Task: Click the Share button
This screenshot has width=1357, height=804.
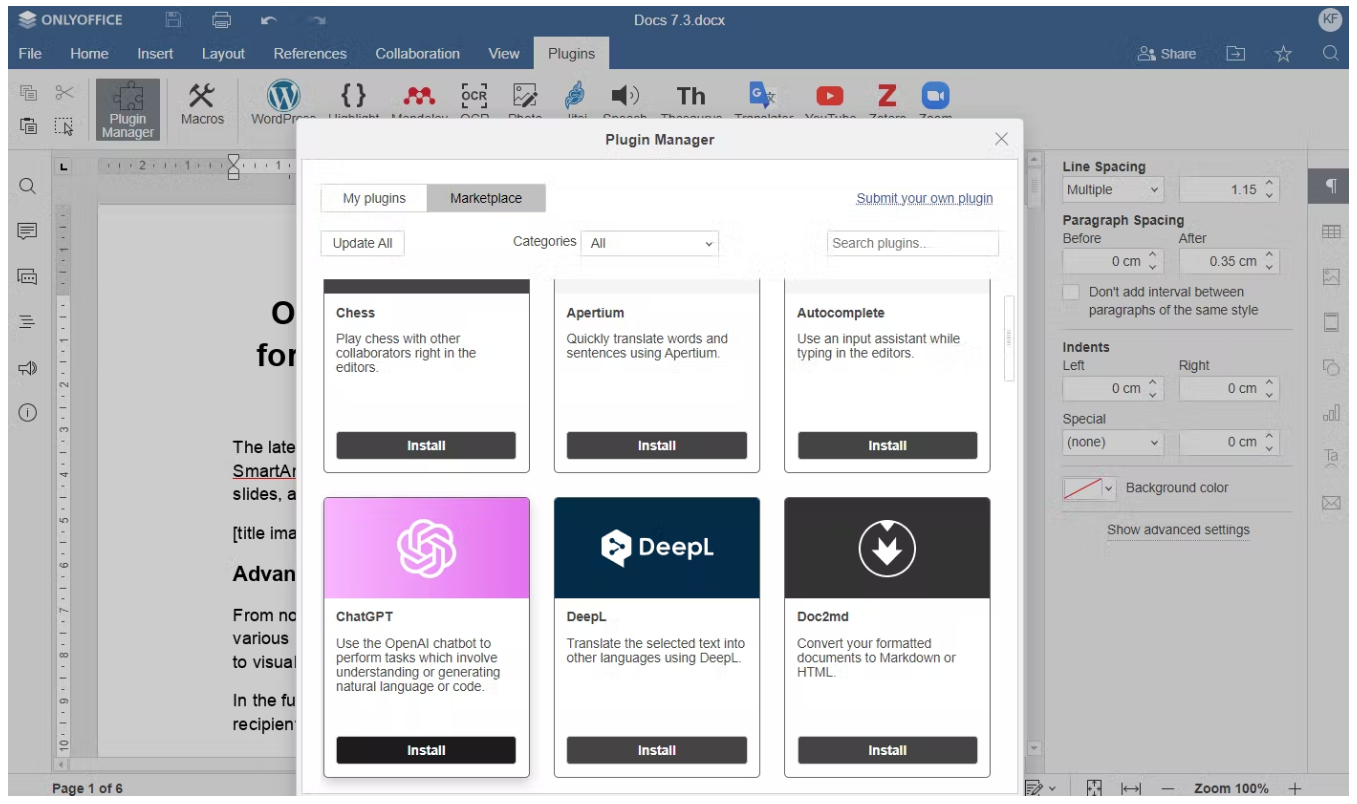Action: pyautogui.click(x=1166, y=54)
